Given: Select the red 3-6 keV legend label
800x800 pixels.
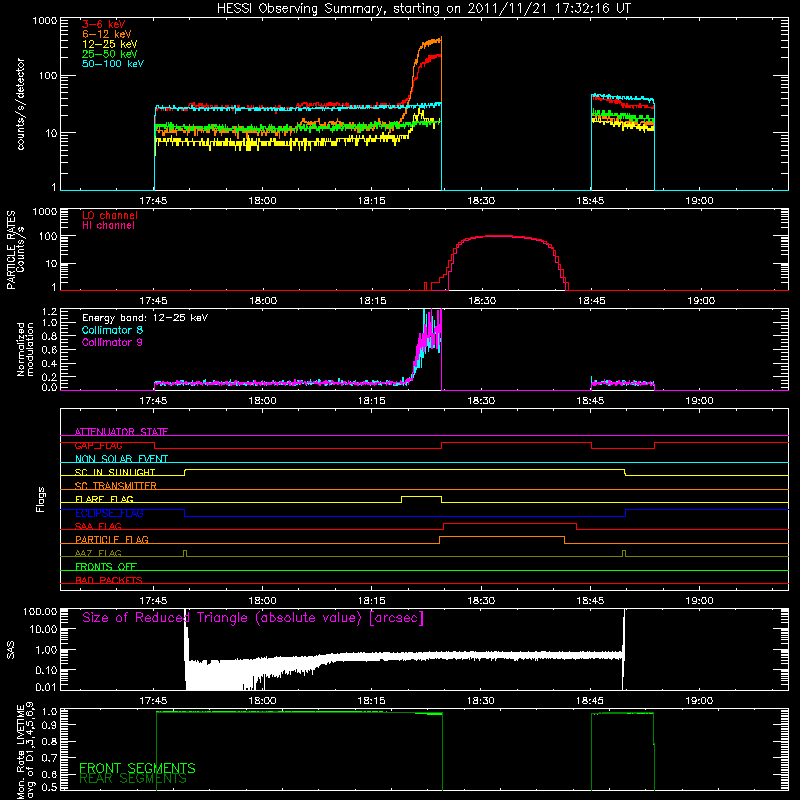Looking at the screenshot, I should tap(104, 24).
